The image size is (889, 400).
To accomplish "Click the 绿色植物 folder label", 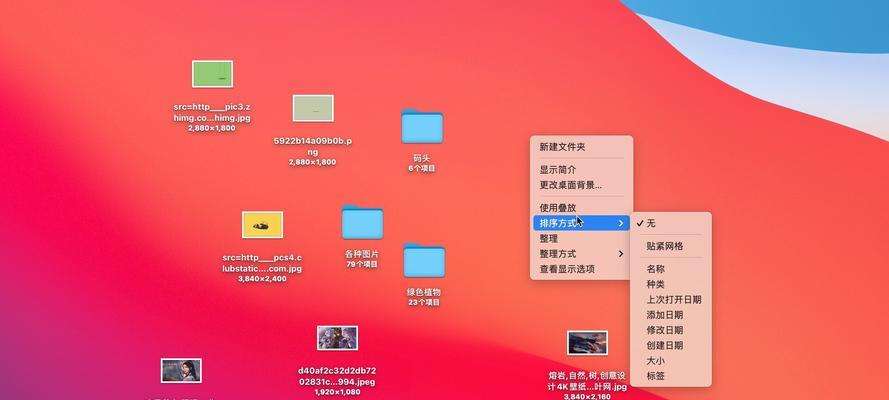I will (x=424, y=292).
